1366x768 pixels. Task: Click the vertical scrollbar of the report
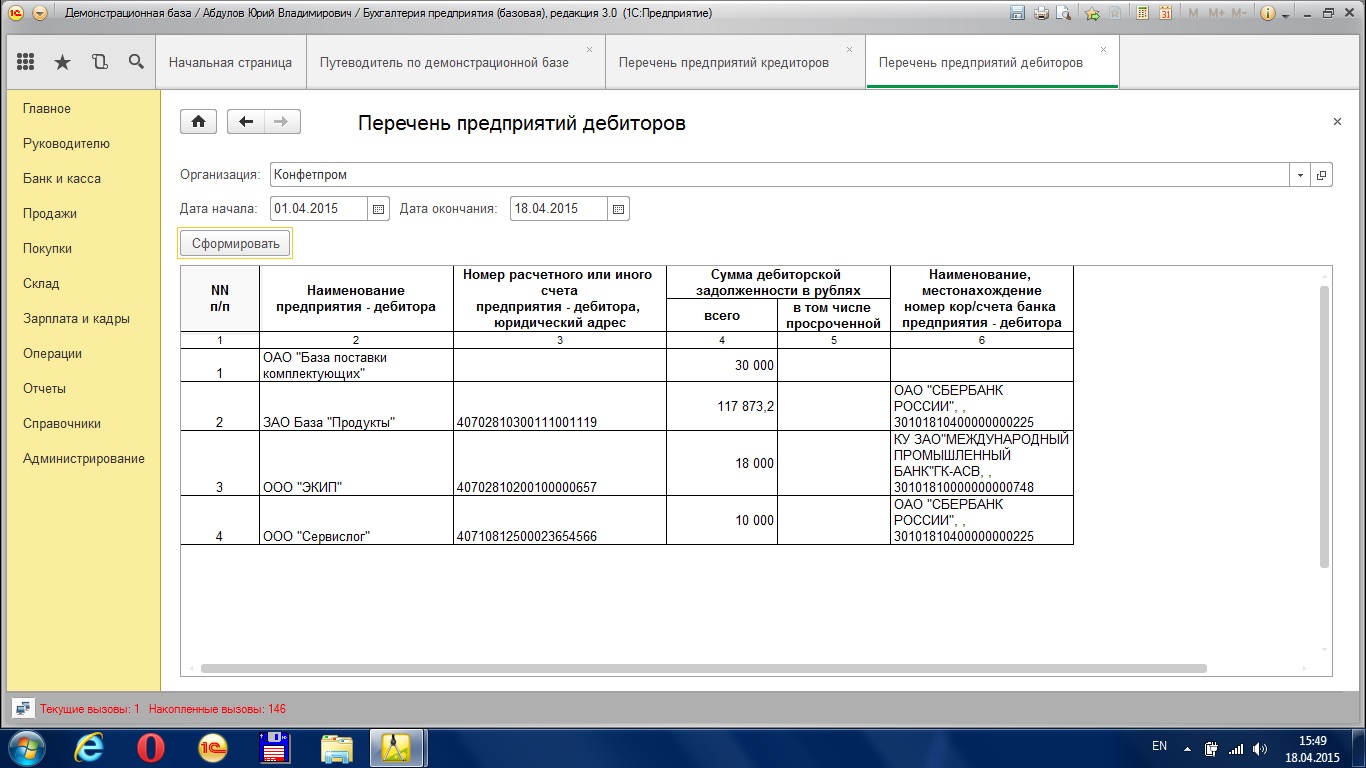coord(1325,426)
